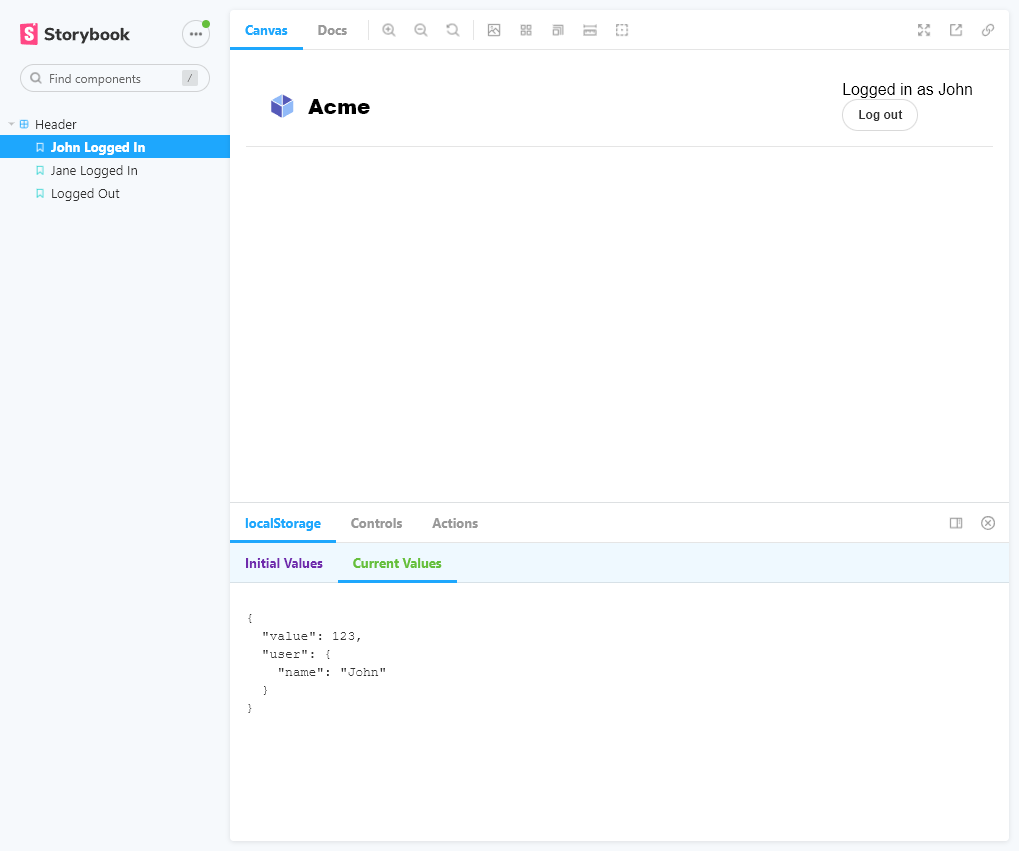Show the Initial Values sub-tab

pyautogui.click(x=284, y=564)
